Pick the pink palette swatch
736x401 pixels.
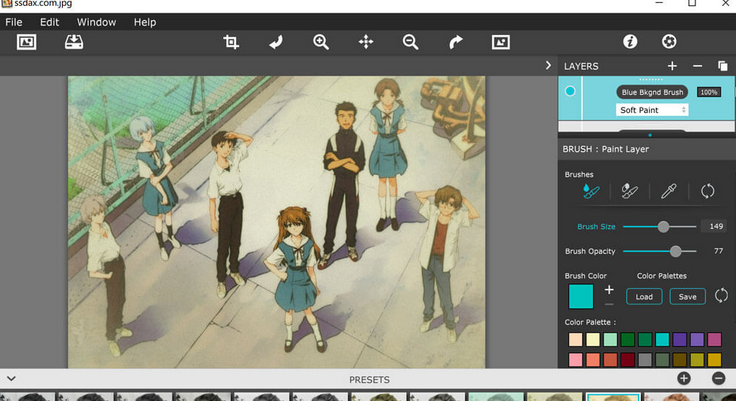coord(575,360)
